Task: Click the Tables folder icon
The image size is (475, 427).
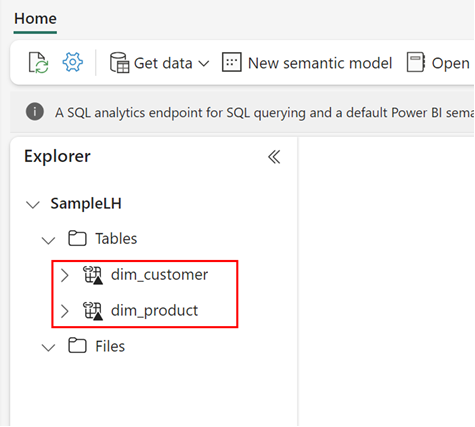Action: 77,238
